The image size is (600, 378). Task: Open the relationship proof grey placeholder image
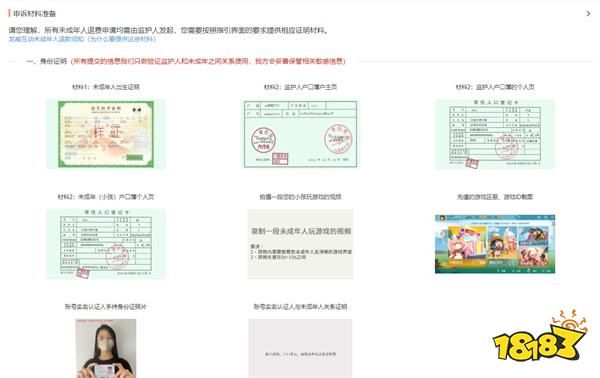click(300, 348)
